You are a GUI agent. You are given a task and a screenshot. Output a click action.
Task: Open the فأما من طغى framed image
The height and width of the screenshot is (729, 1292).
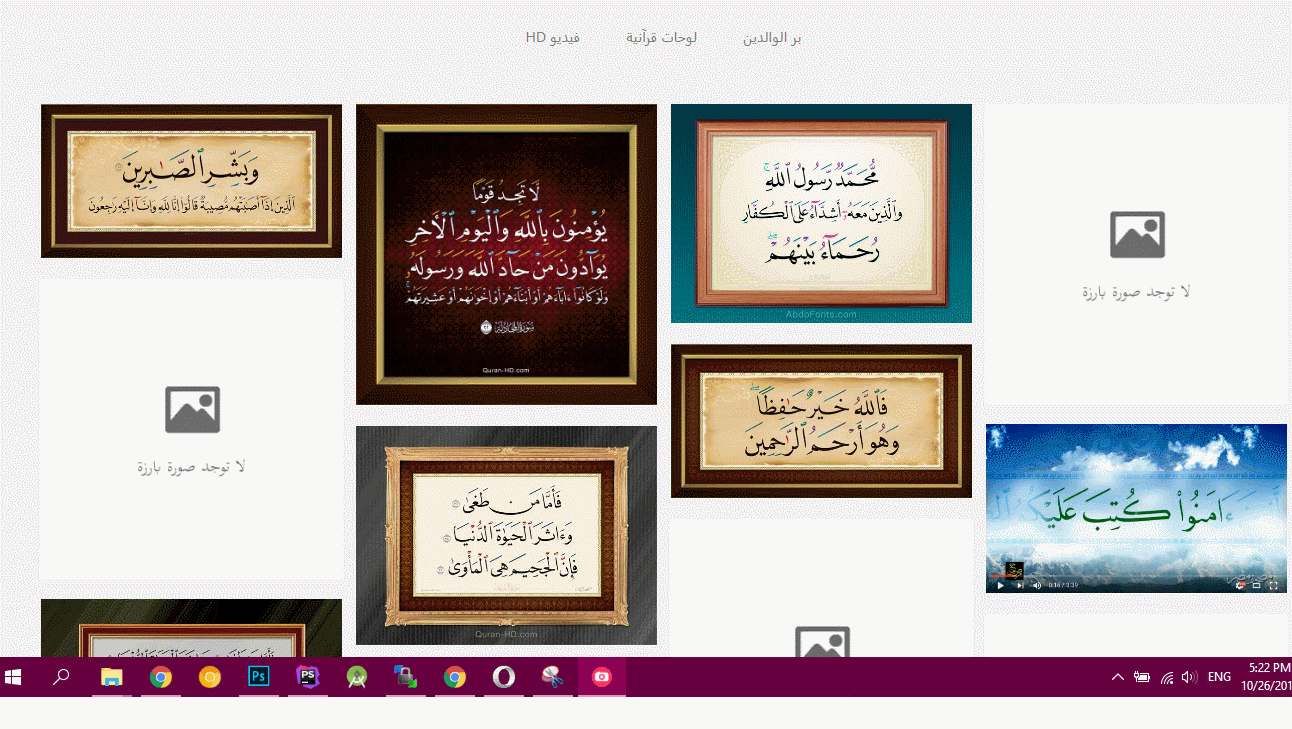tap(506, 535)
